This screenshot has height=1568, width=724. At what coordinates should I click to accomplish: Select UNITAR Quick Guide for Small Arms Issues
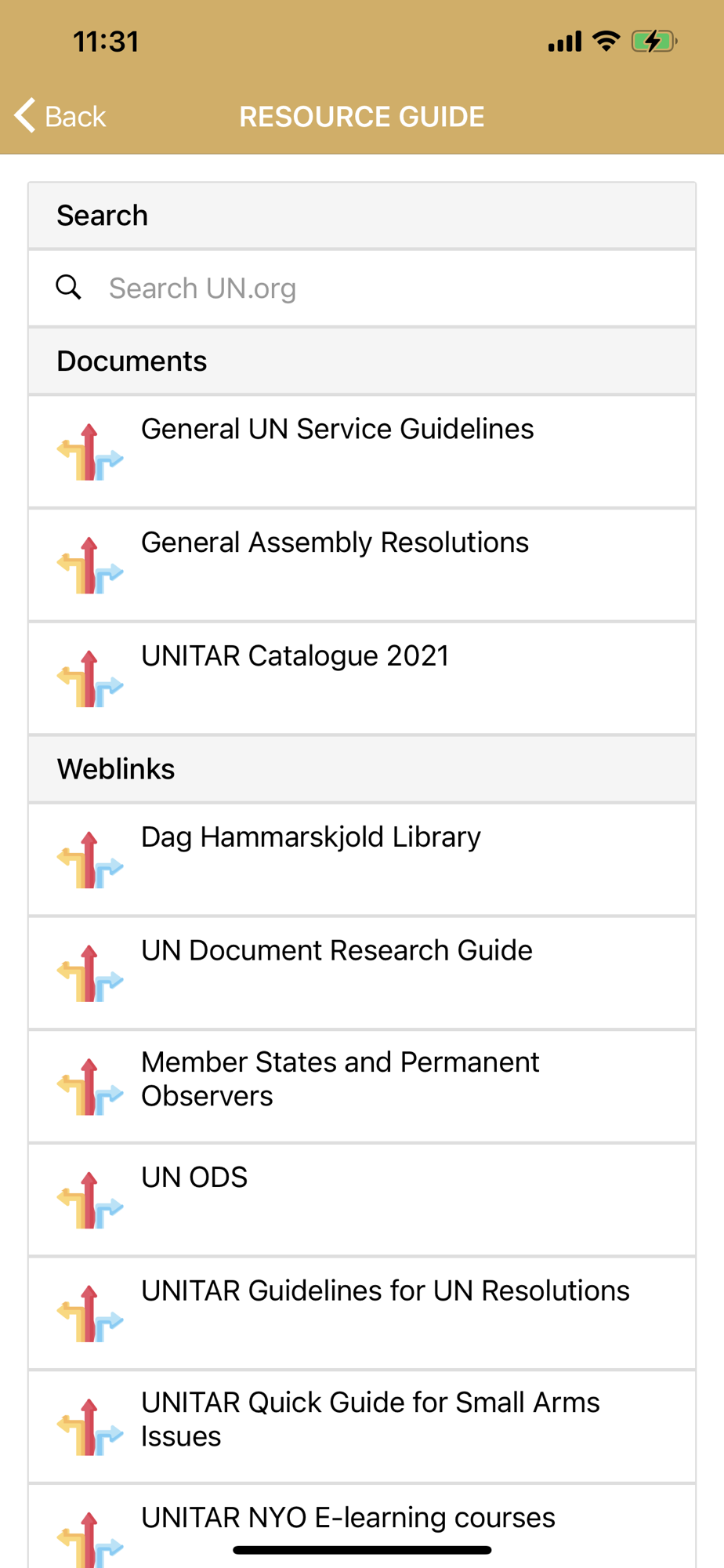coord(362,1427)
